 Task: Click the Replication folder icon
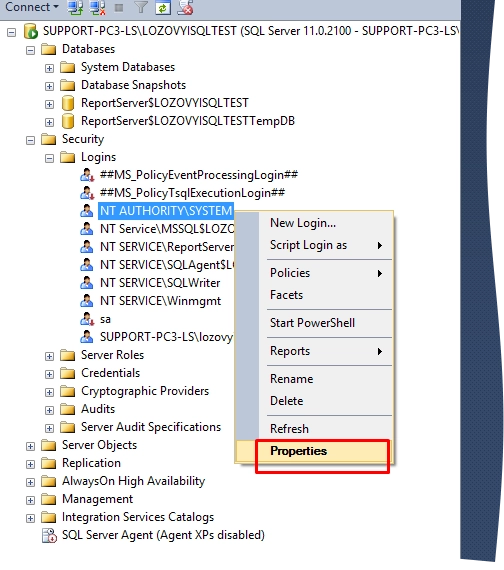coord(49,463)
